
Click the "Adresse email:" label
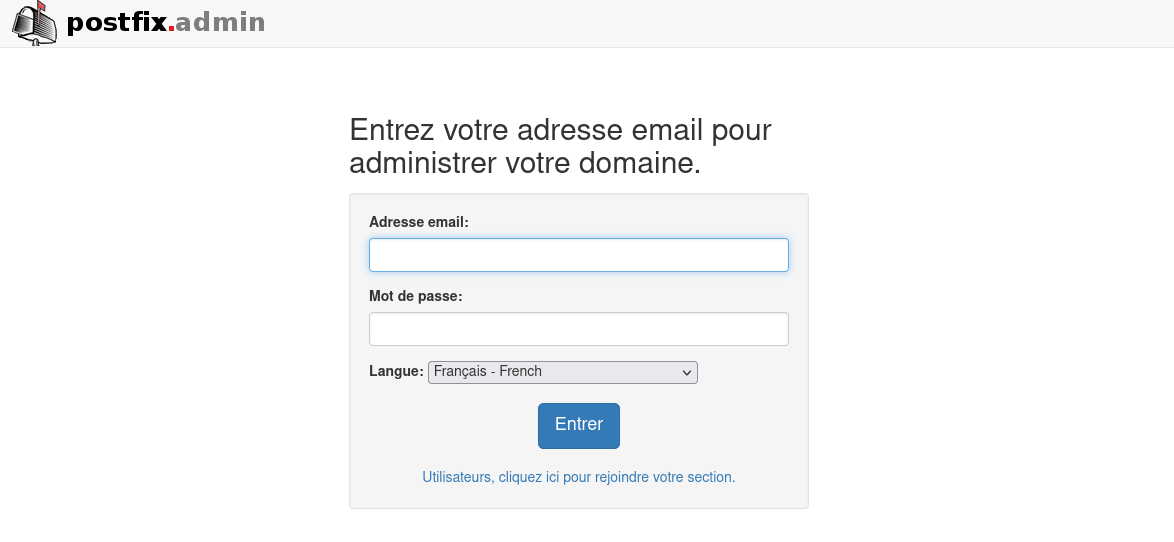pos(418,222)
